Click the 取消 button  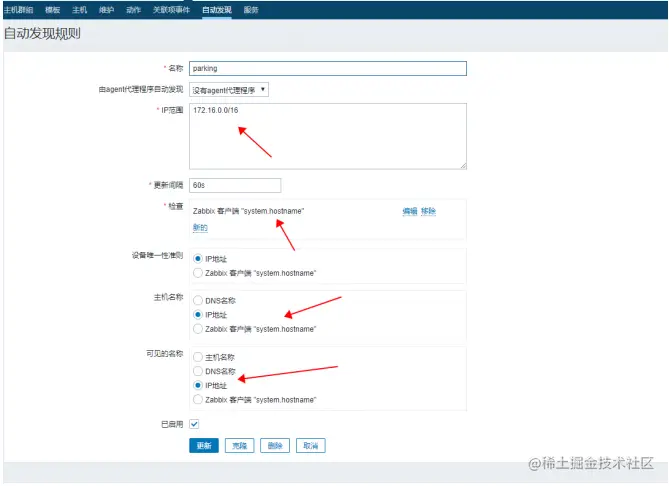(x=311, y=445)
